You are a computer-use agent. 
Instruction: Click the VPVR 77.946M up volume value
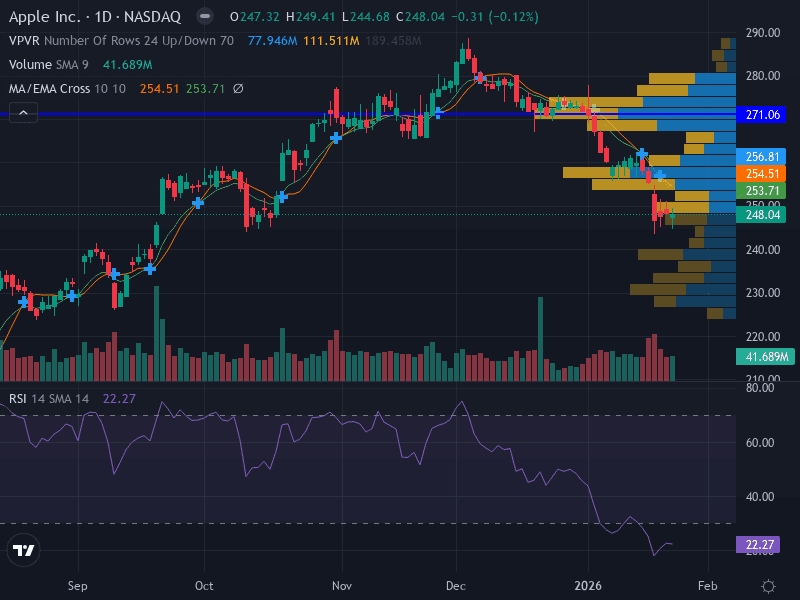coord(272,41)
